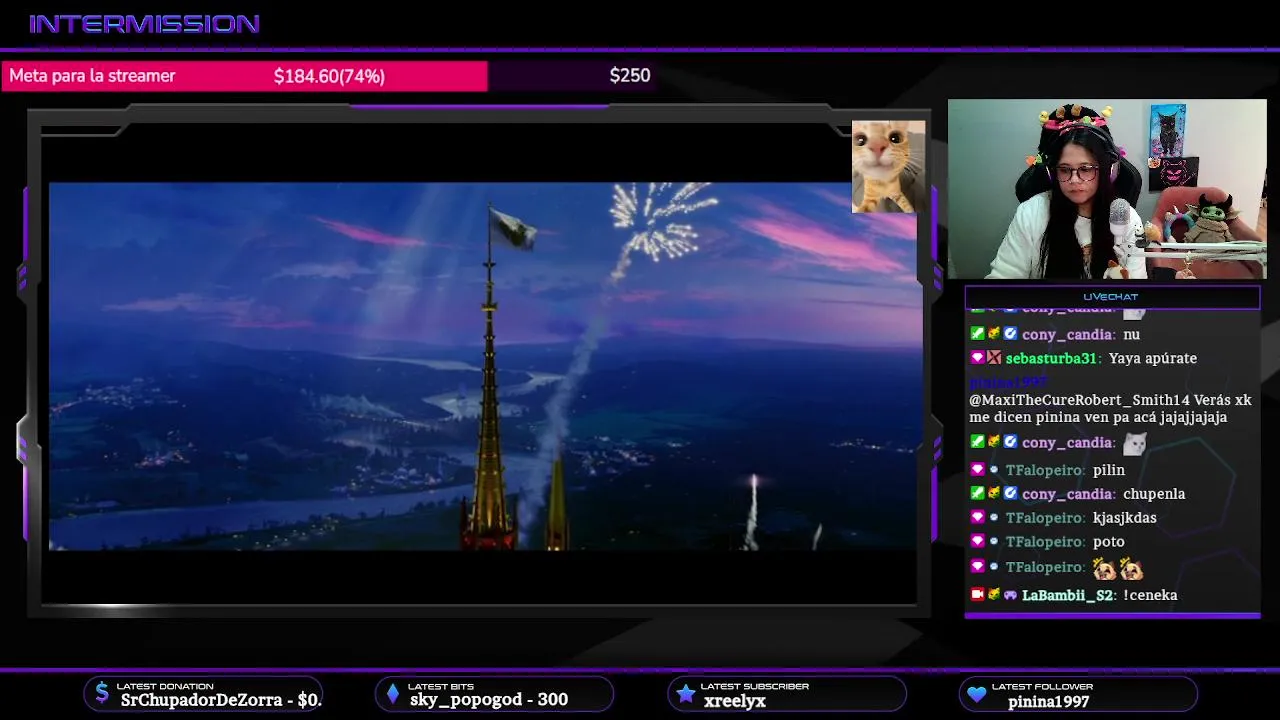This screenshot has width=1280, height=720.
Task: Click the INTERMISSION title
Action: point(145,24)
